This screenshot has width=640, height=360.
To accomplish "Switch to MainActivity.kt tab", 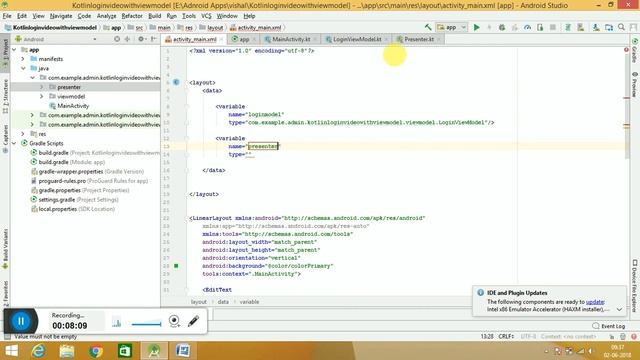I will (291, 39).
